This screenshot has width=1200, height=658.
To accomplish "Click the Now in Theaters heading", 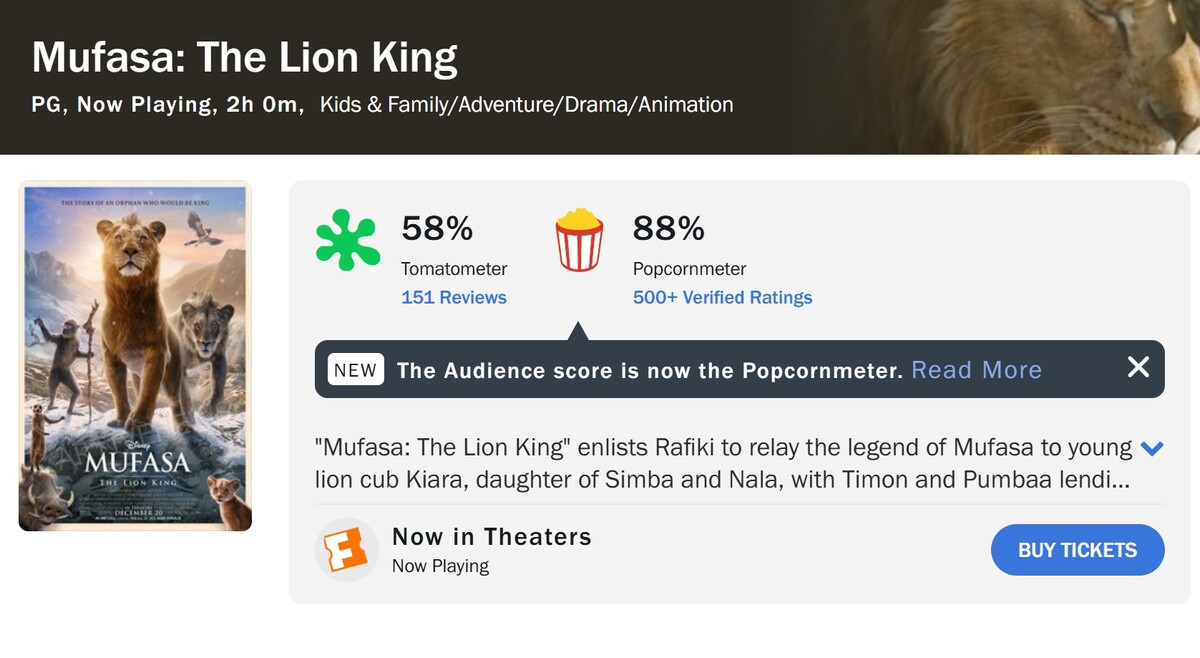I will point(491,537).
